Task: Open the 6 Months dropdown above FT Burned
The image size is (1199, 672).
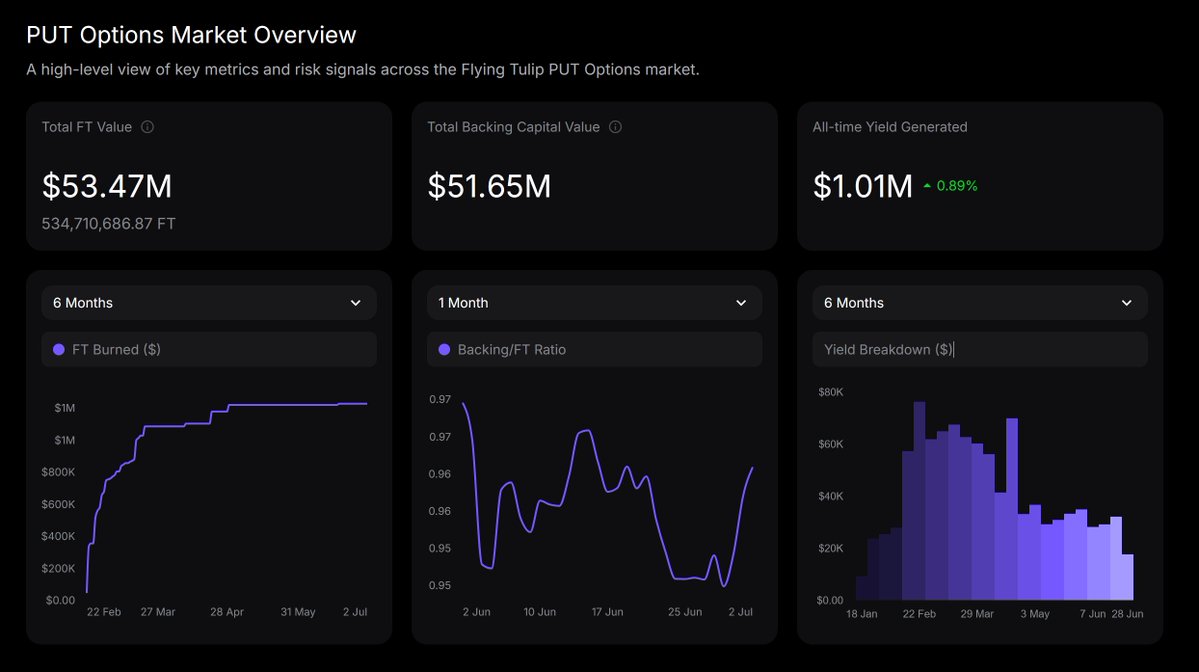Action: coord(209,303)
